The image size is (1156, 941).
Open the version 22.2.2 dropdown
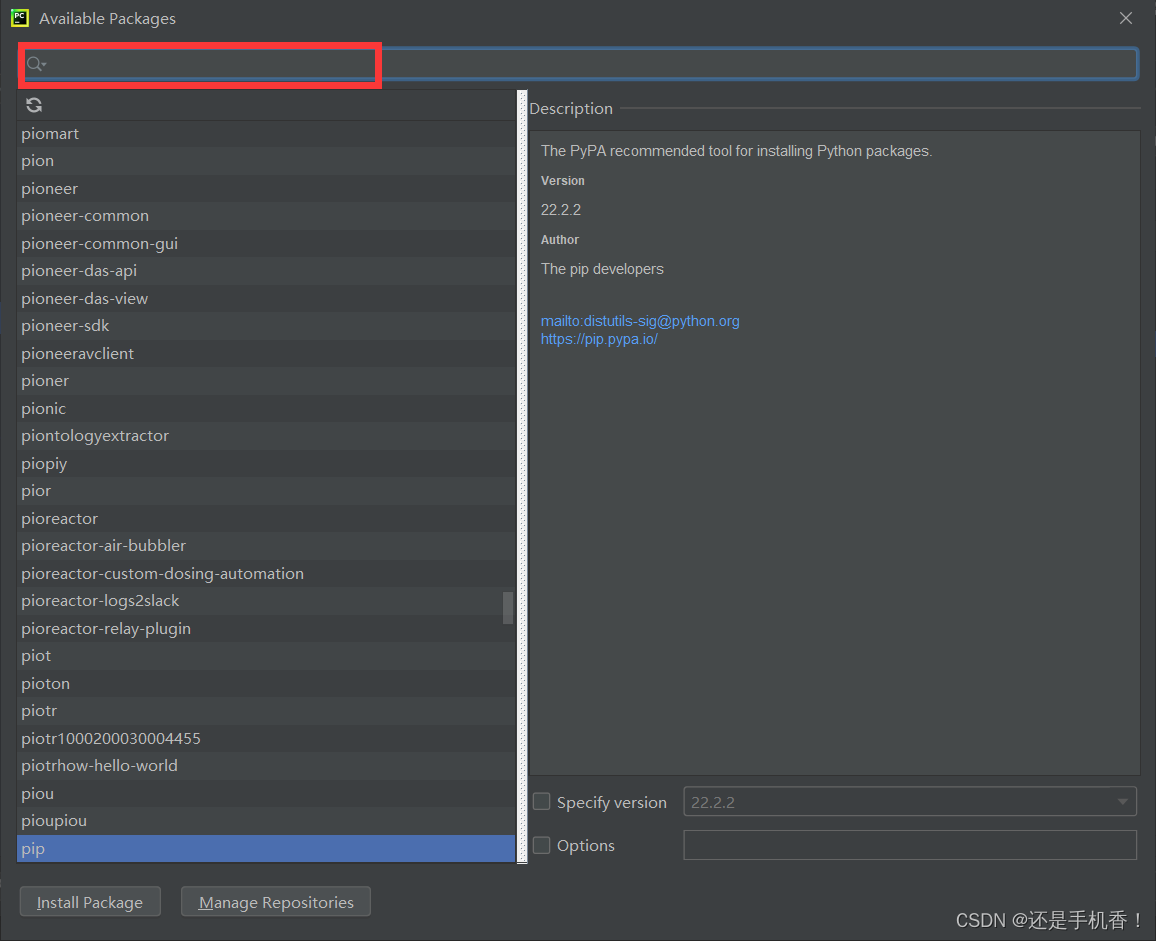(910, 802)
